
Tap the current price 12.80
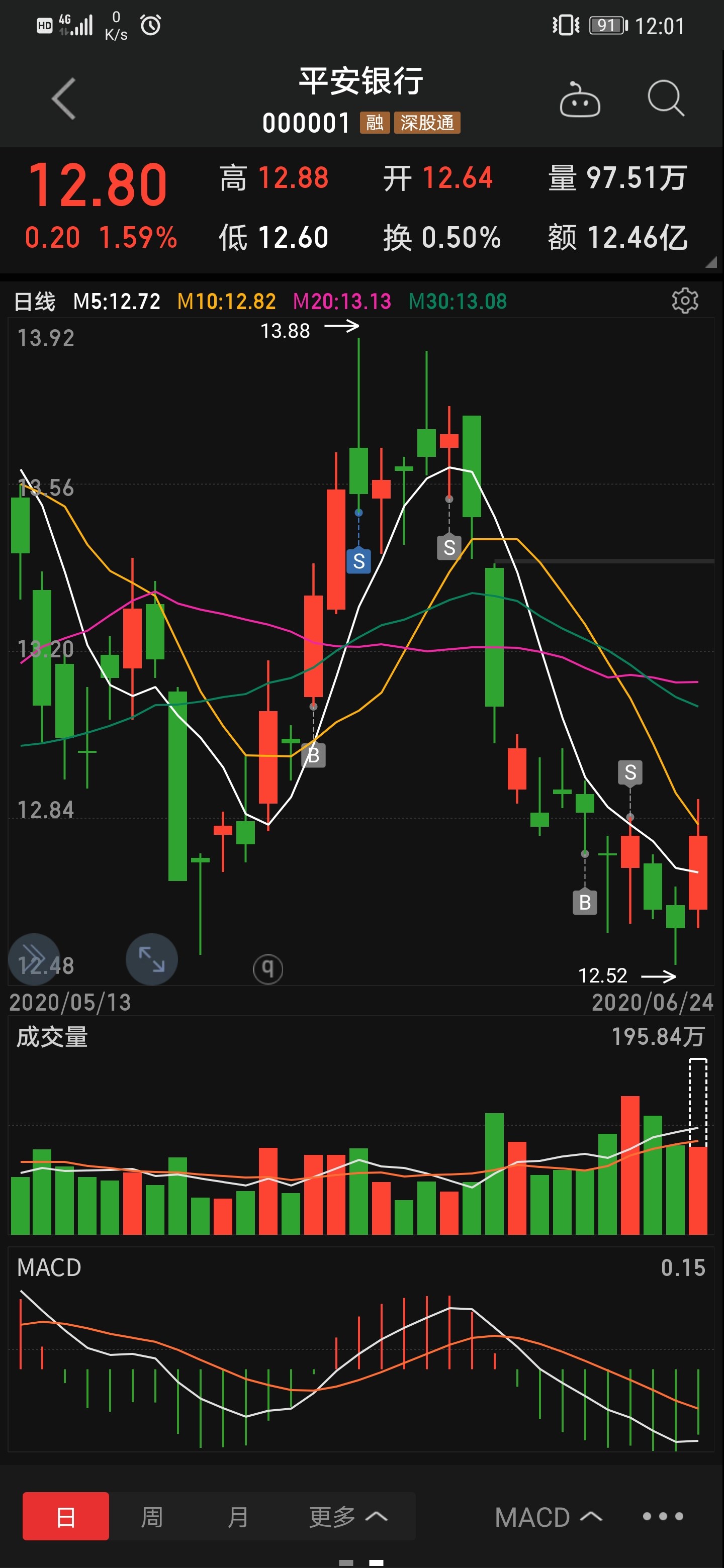pyautogui.click(x=98, y=184)
